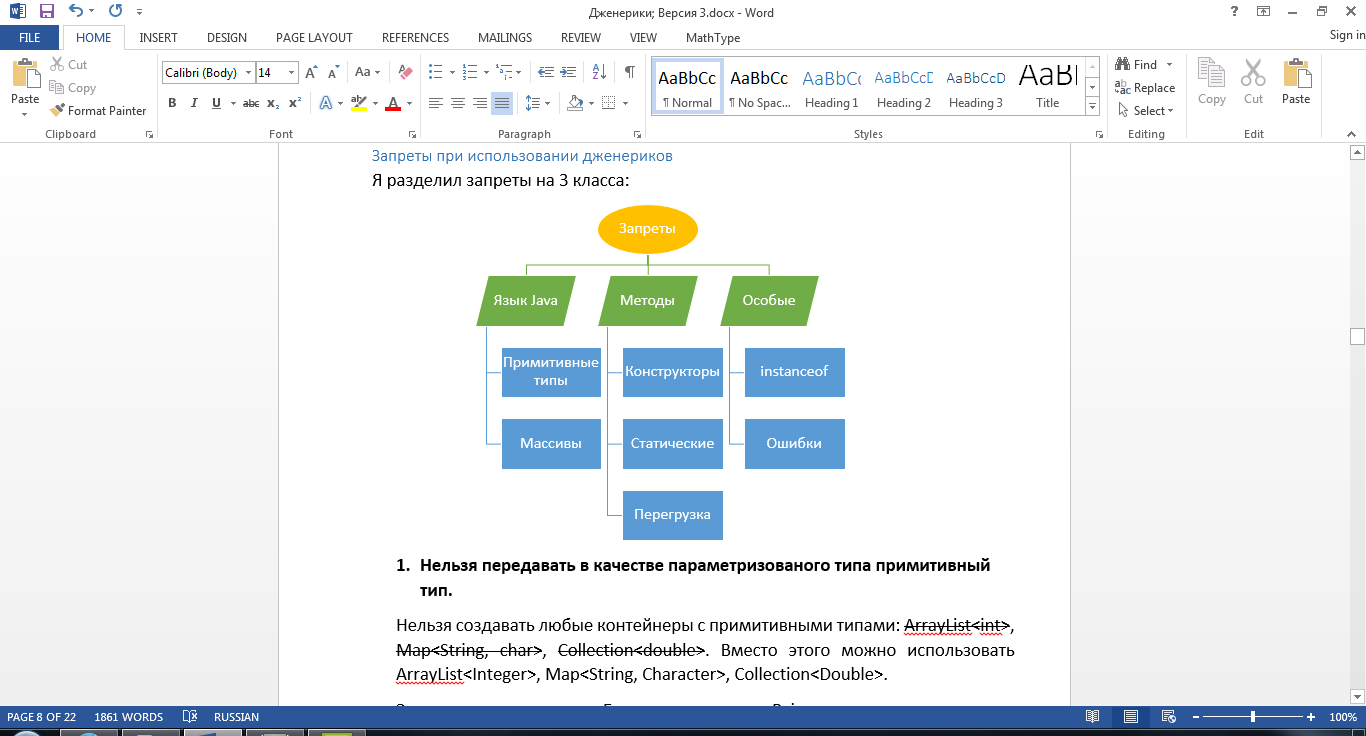The width and height of the screenshot is (1366, 736).
Task: Click the zoom slider handle
Action: click(1253, 717)
